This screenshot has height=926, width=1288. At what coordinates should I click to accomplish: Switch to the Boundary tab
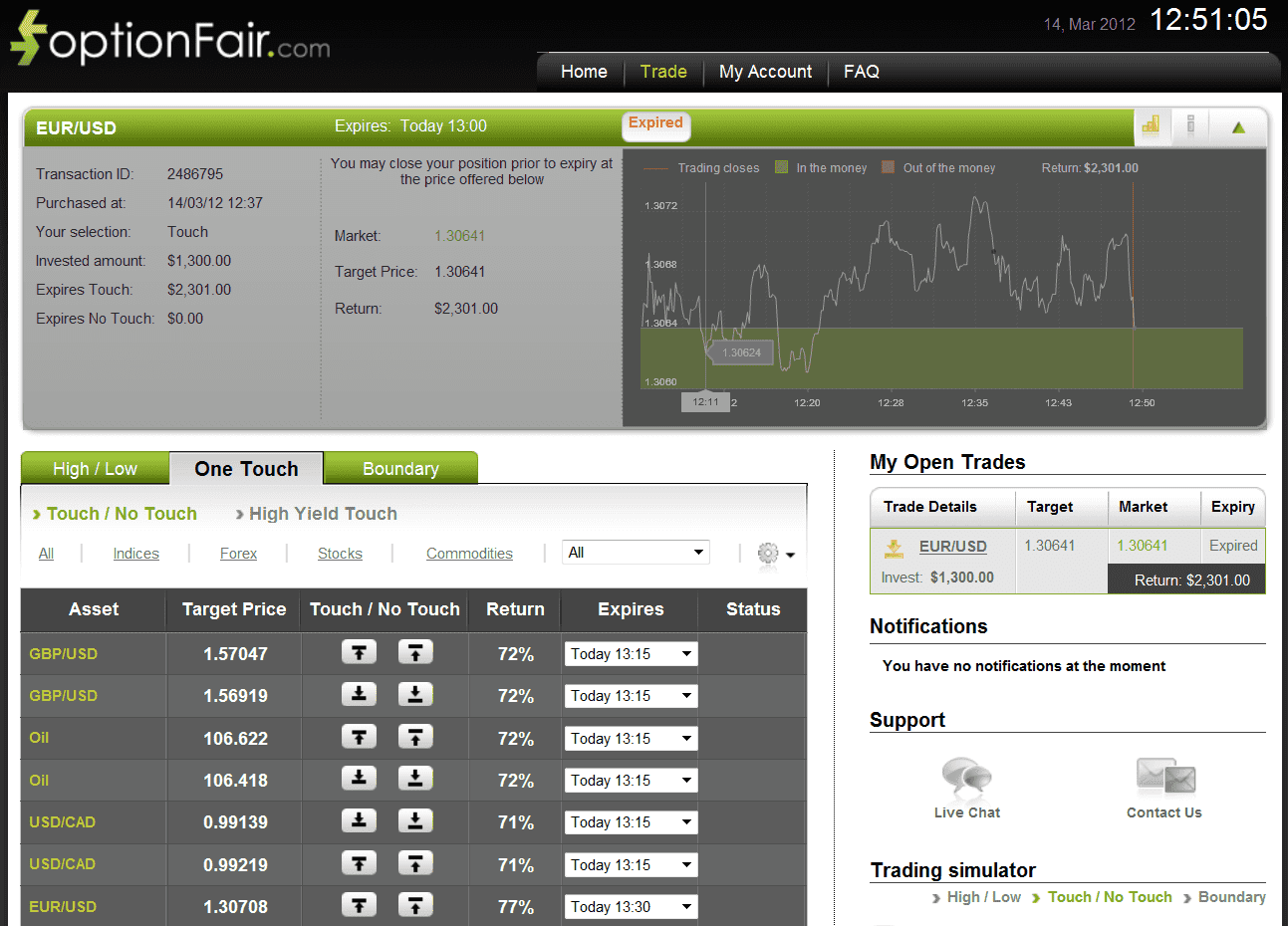(400, 468)
